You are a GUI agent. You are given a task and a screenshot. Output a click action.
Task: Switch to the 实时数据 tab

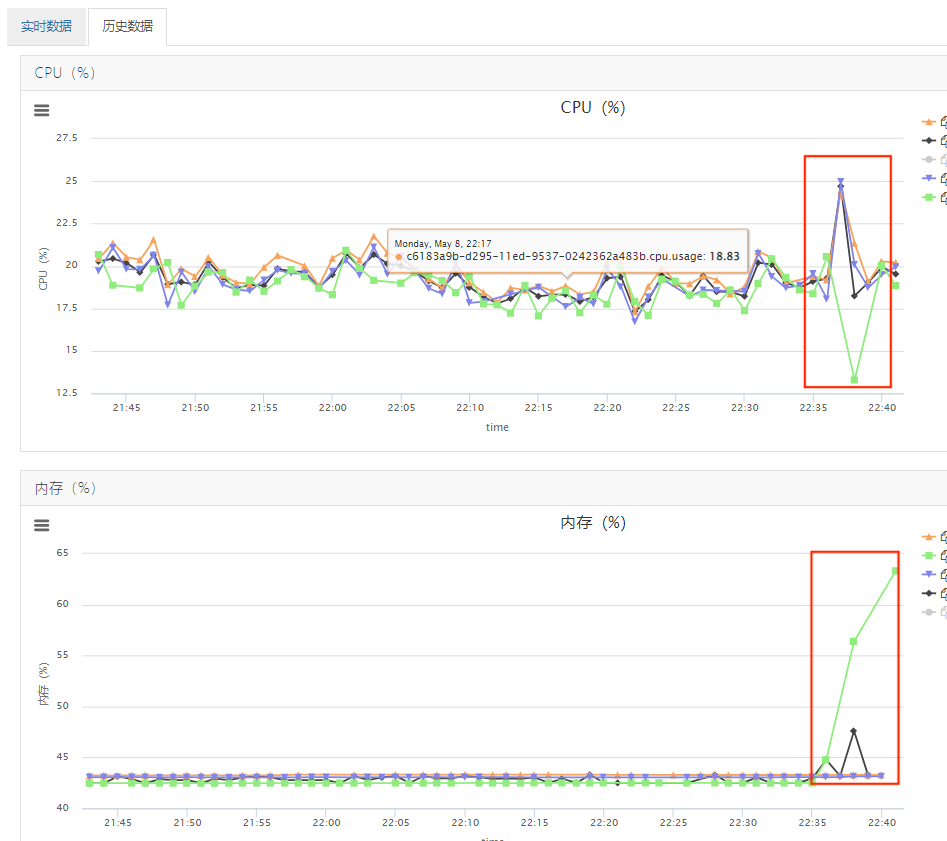click(x=47, y=26)
